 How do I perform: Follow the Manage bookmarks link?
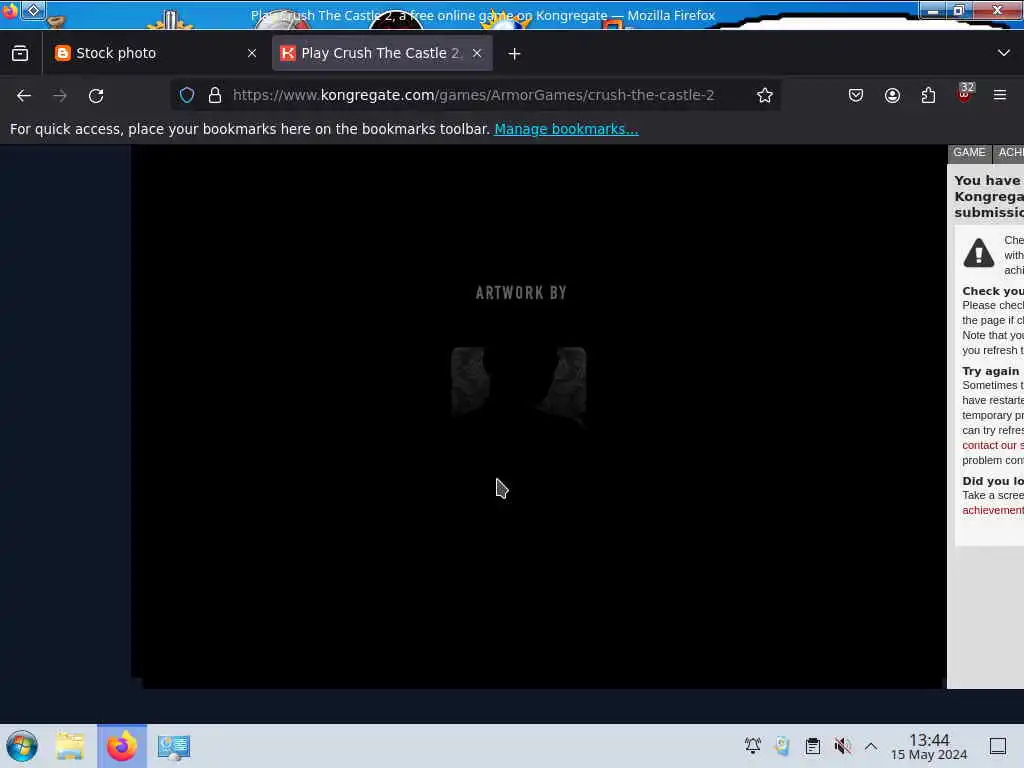tap(566, 129)
